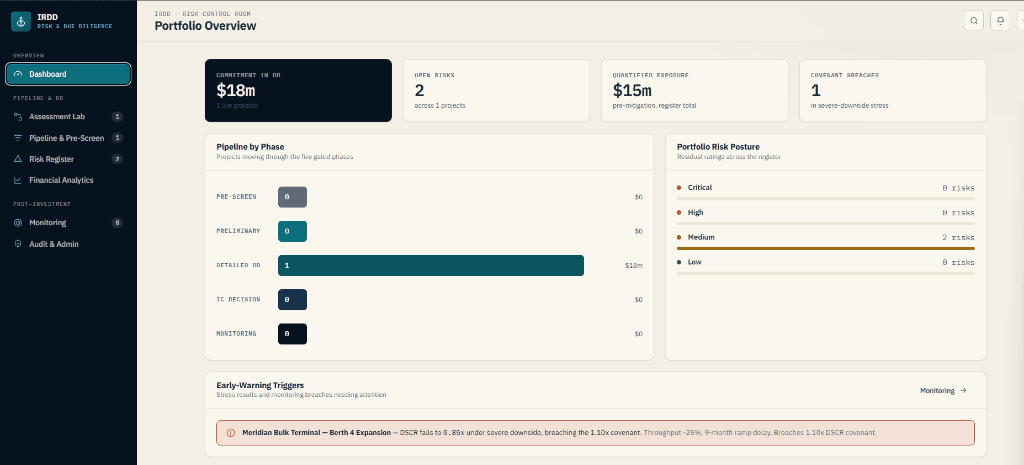
Task: Click the Pipeline & Pre-Screen count badge
Action: pos(117,138)
